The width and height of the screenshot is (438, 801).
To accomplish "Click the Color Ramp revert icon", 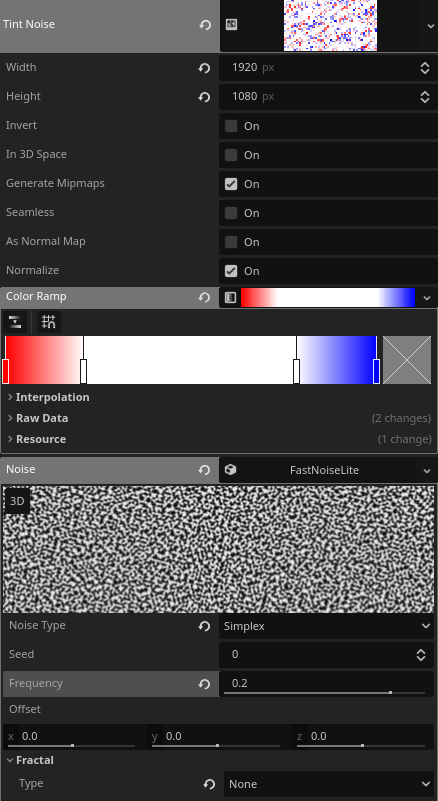I will pyautogui.click(x=204, y=297).
